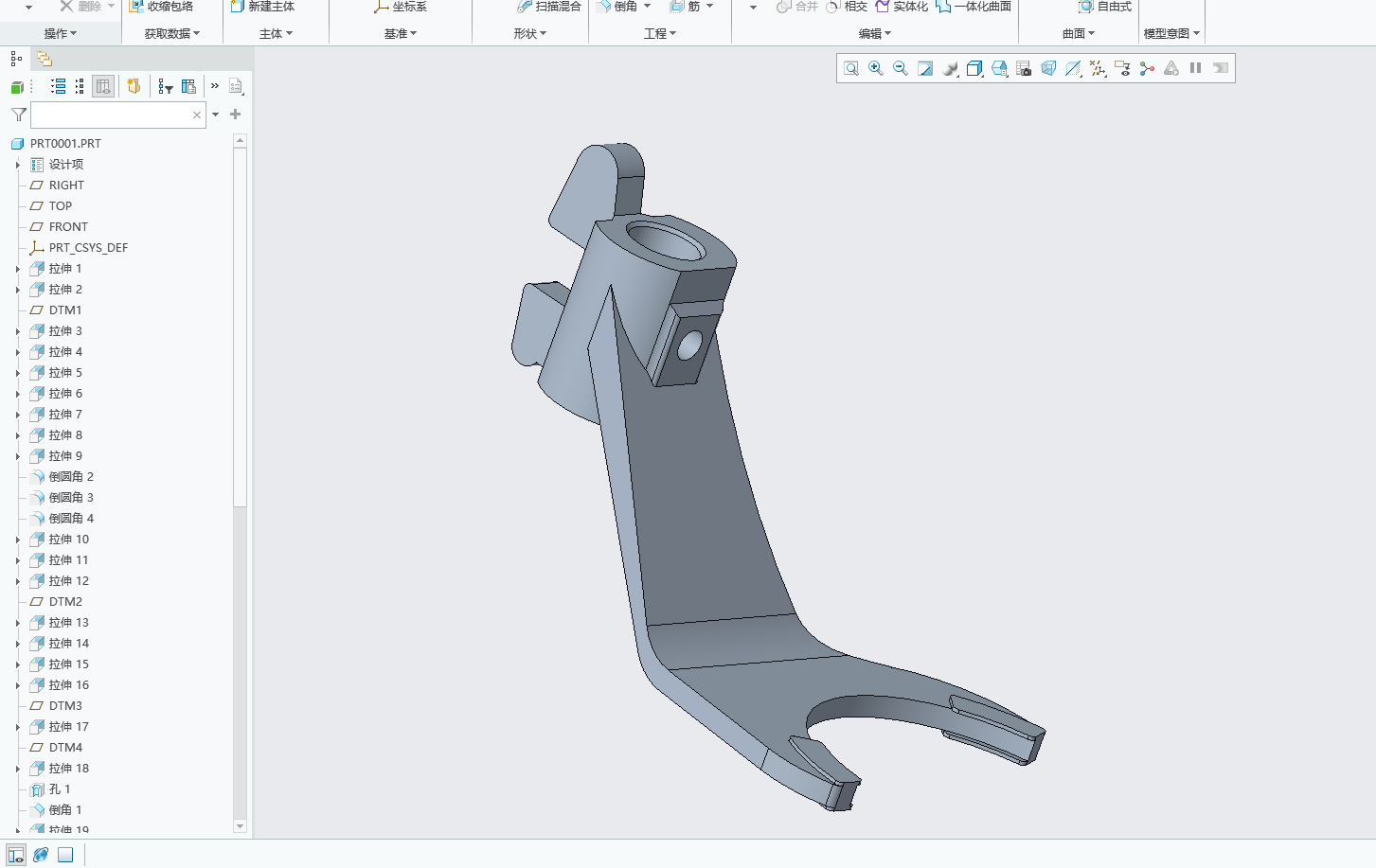Click the collapse all tree icon
The height and width of the screenshot is (868, 1376).
tap(80, 86)
